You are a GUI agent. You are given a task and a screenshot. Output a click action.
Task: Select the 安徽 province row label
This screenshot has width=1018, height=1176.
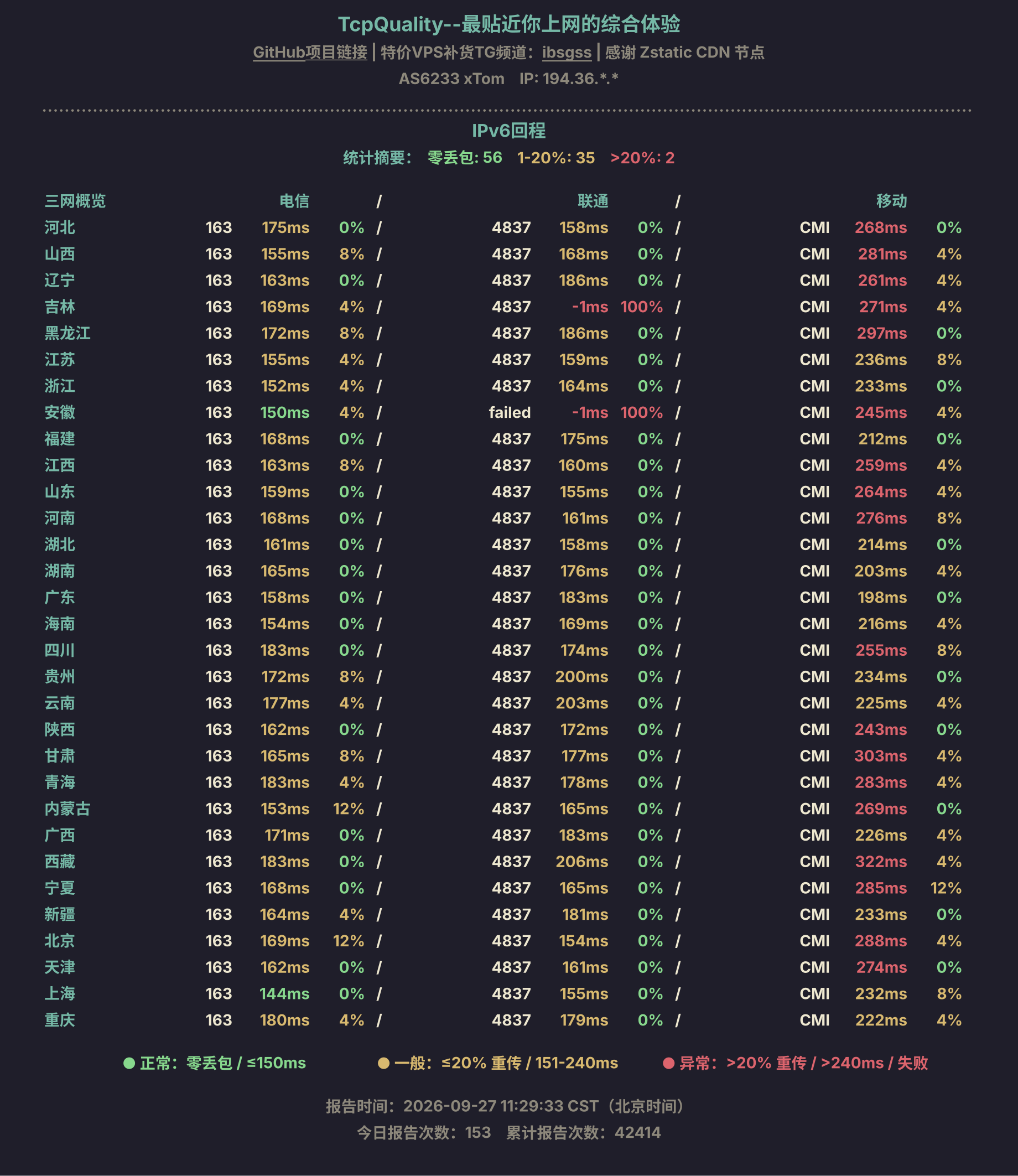[60, 412]
